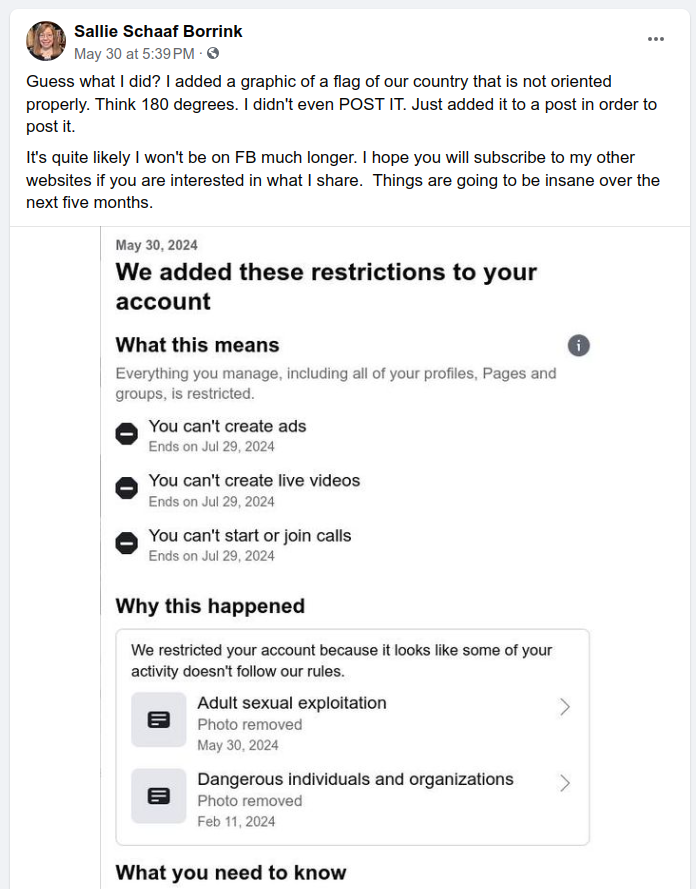The image size is (696, 889).
Task: Click the restriction icon by join calls
Action: pos(126,543)
